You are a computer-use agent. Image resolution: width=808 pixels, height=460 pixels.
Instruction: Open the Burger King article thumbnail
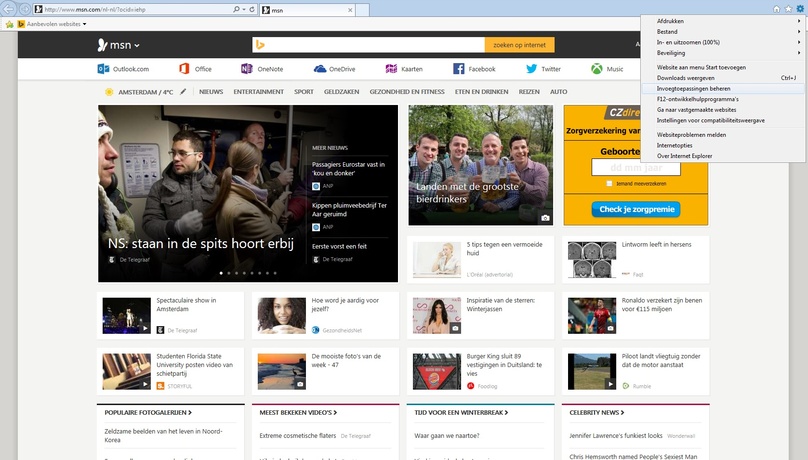[436, 371]
